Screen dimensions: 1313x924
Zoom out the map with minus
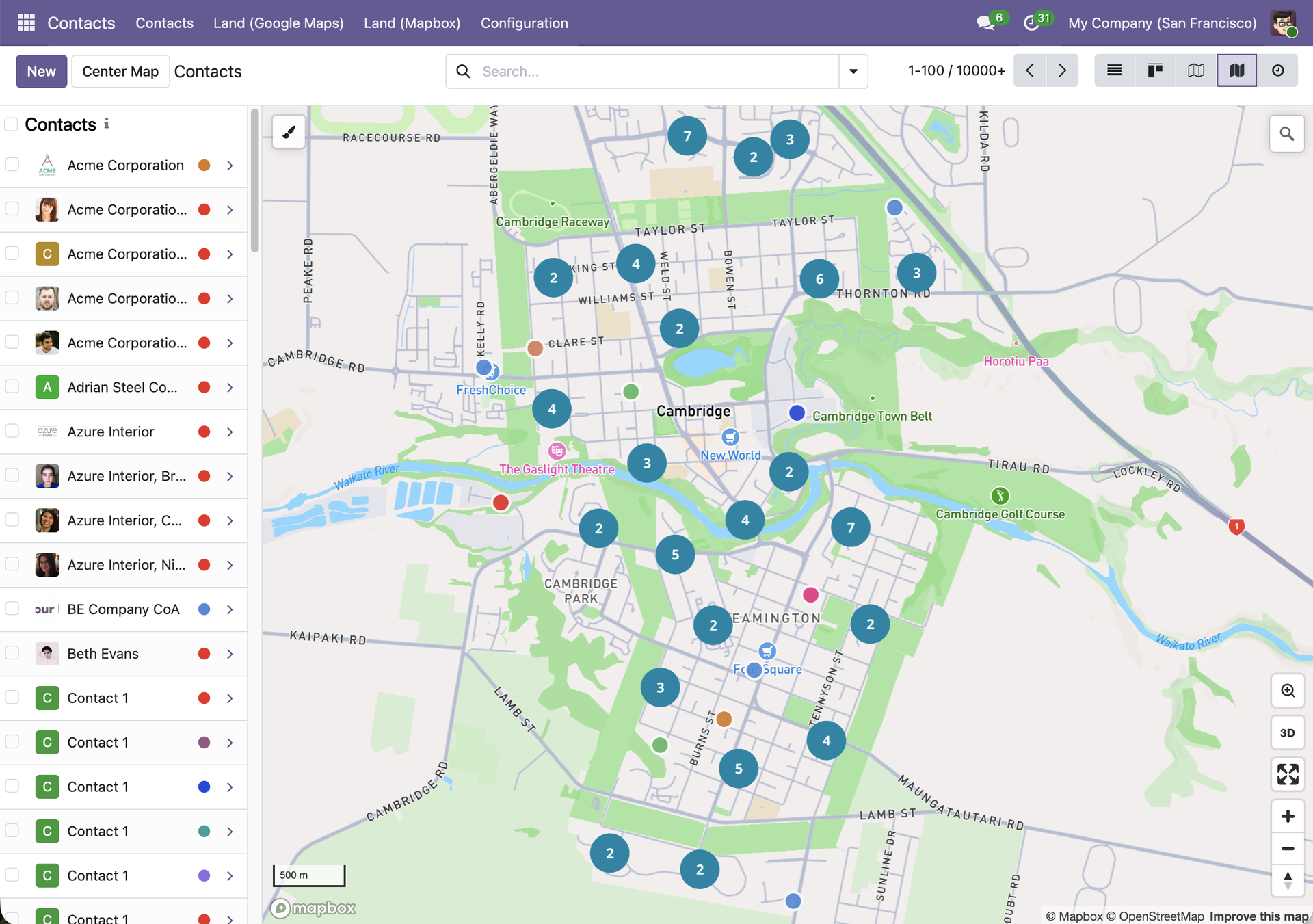click(1288, 849)
